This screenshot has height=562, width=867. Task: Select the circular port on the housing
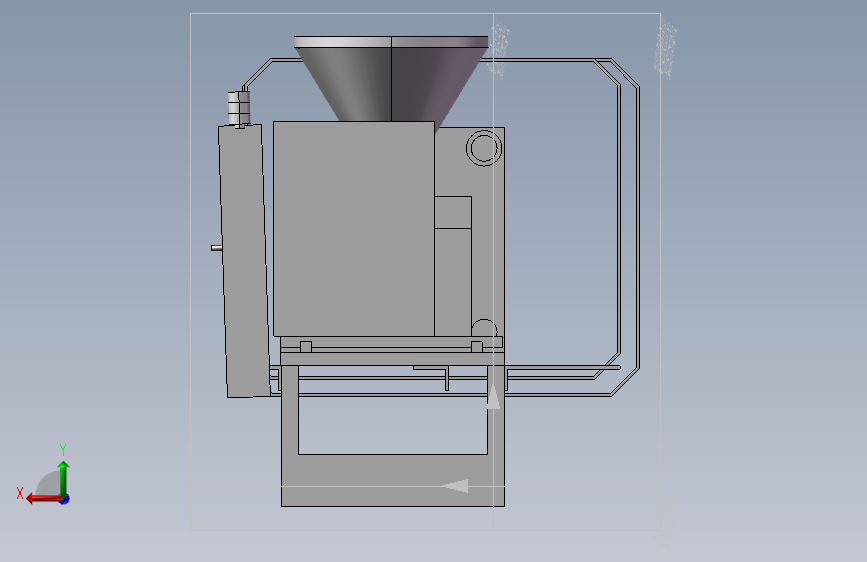click(484, 148)
